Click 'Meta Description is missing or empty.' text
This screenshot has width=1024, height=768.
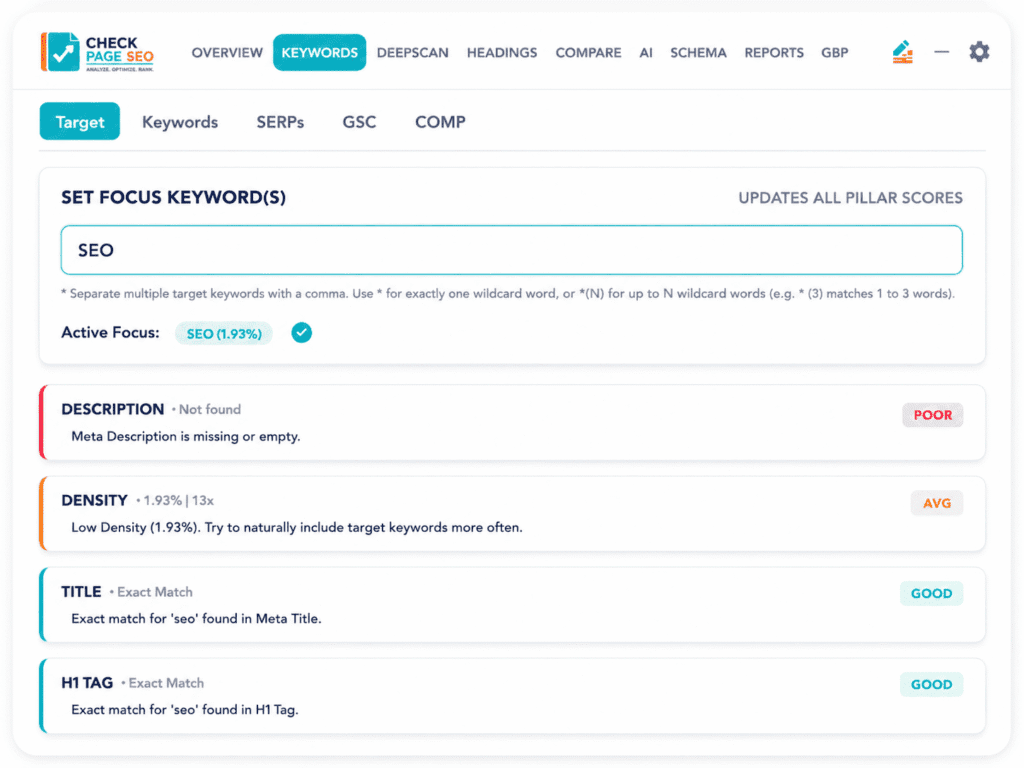point(185,436)
